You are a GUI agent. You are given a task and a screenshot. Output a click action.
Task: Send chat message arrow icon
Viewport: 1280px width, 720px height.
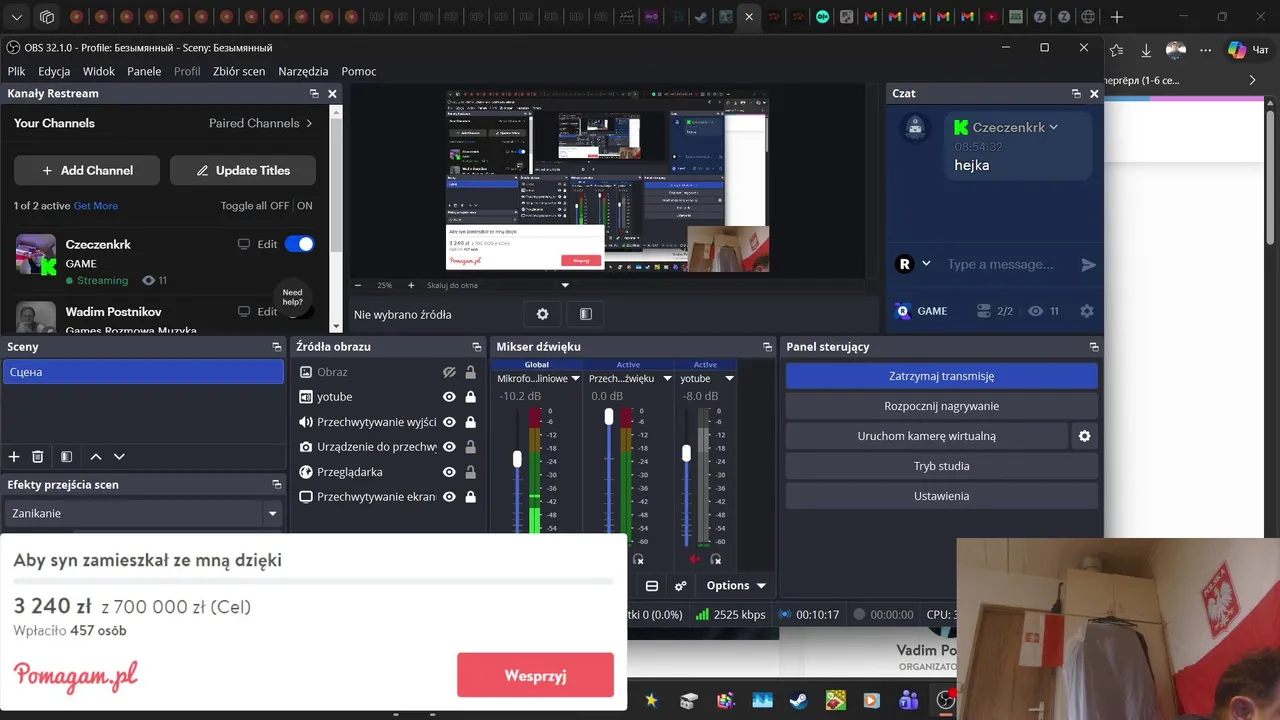tap(1089, 265)
